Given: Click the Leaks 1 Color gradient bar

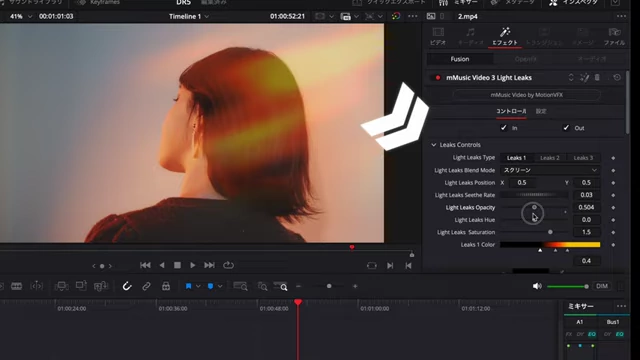Looking at the screenshot, I should click(550, 244).
